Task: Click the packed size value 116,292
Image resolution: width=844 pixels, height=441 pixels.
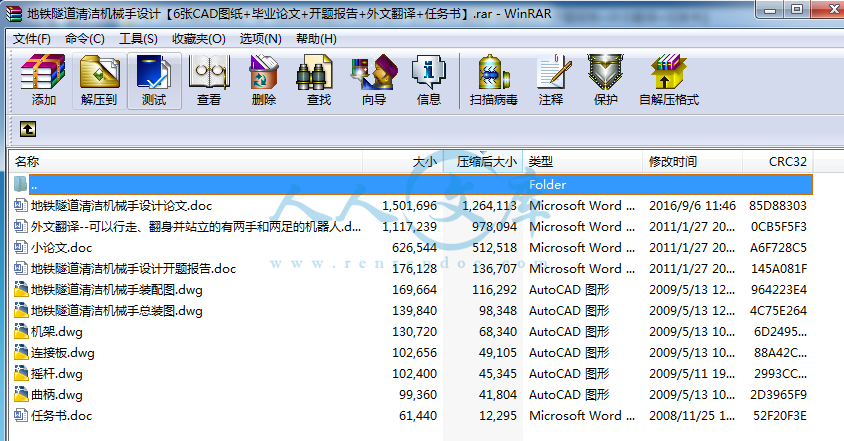Action: point(495,290)
